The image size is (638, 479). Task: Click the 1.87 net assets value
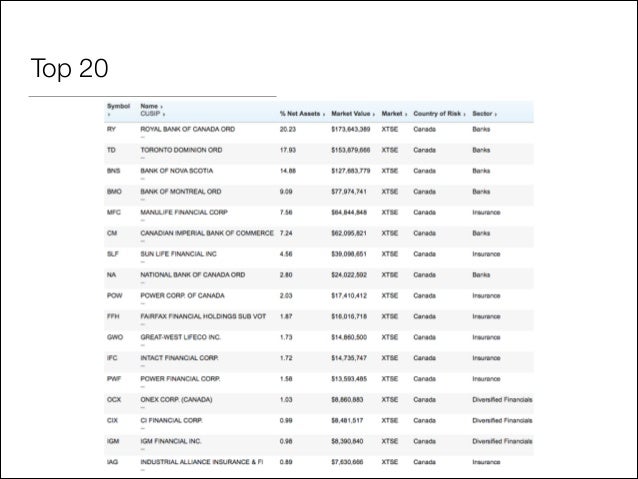point(286,317)
